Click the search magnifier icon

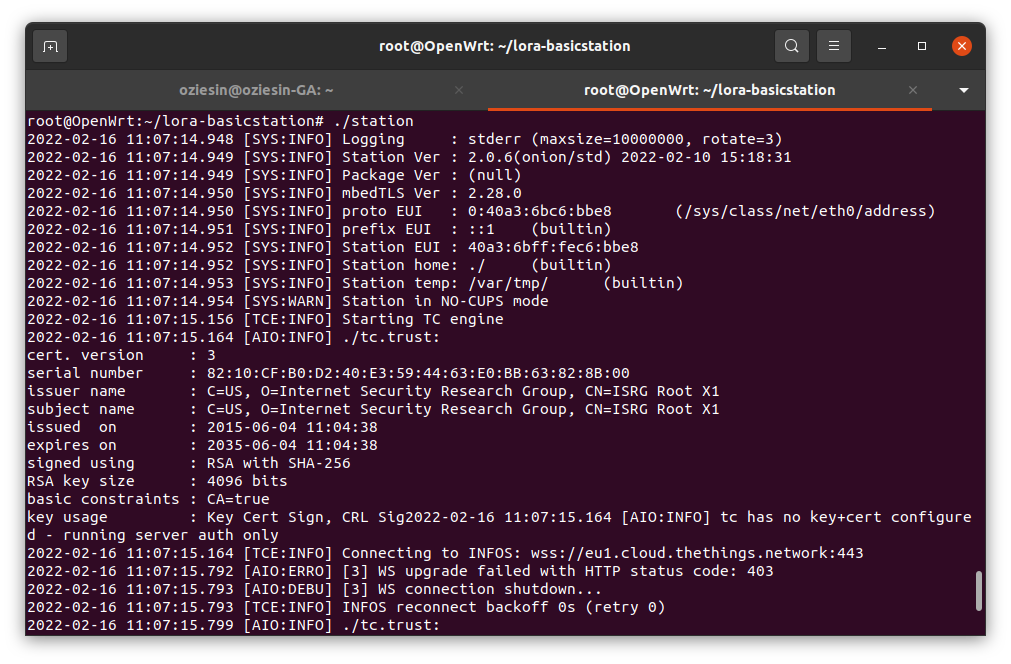(x=791, y=46)
